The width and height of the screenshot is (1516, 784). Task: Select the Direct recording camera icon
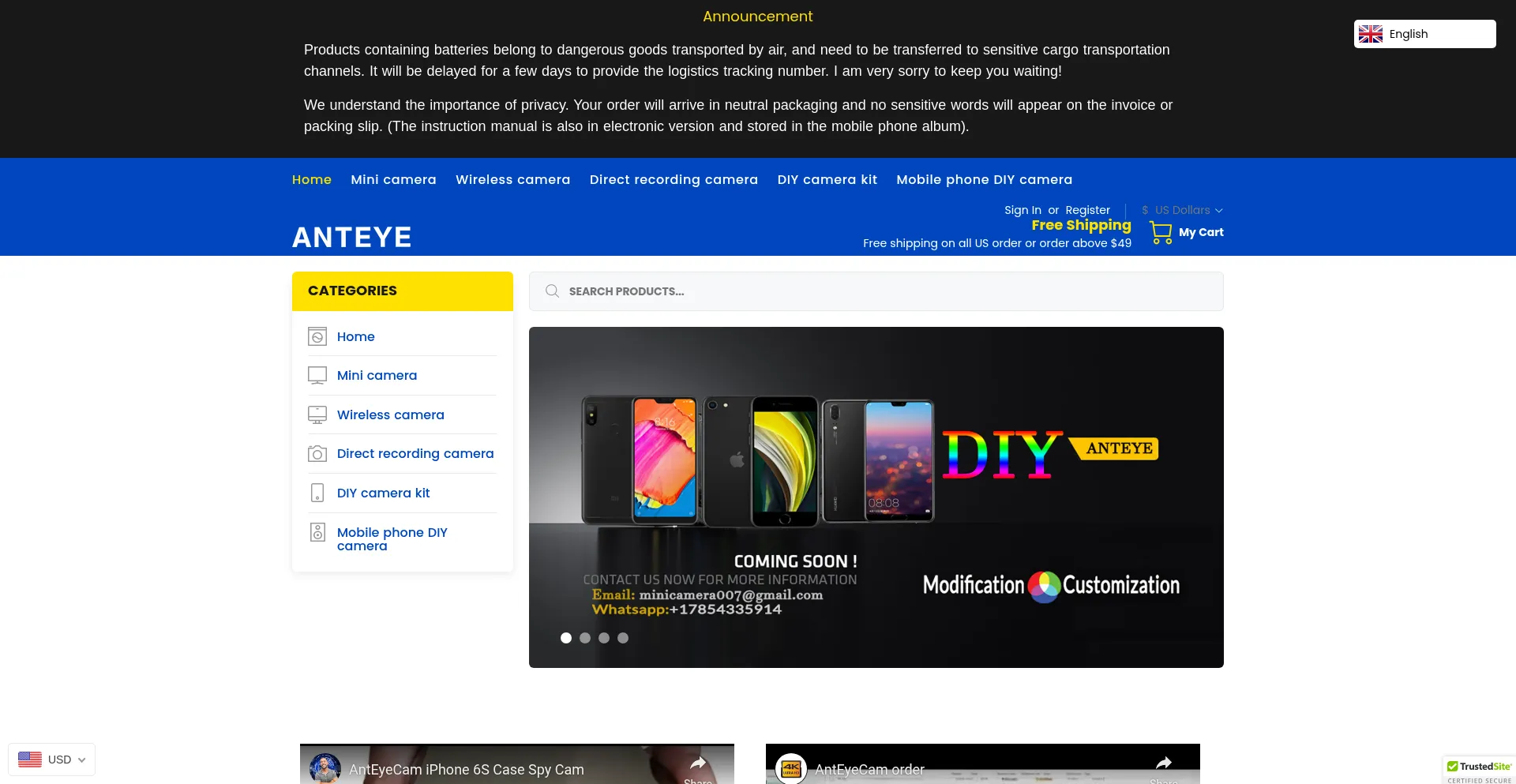click(x=317, y=453)
